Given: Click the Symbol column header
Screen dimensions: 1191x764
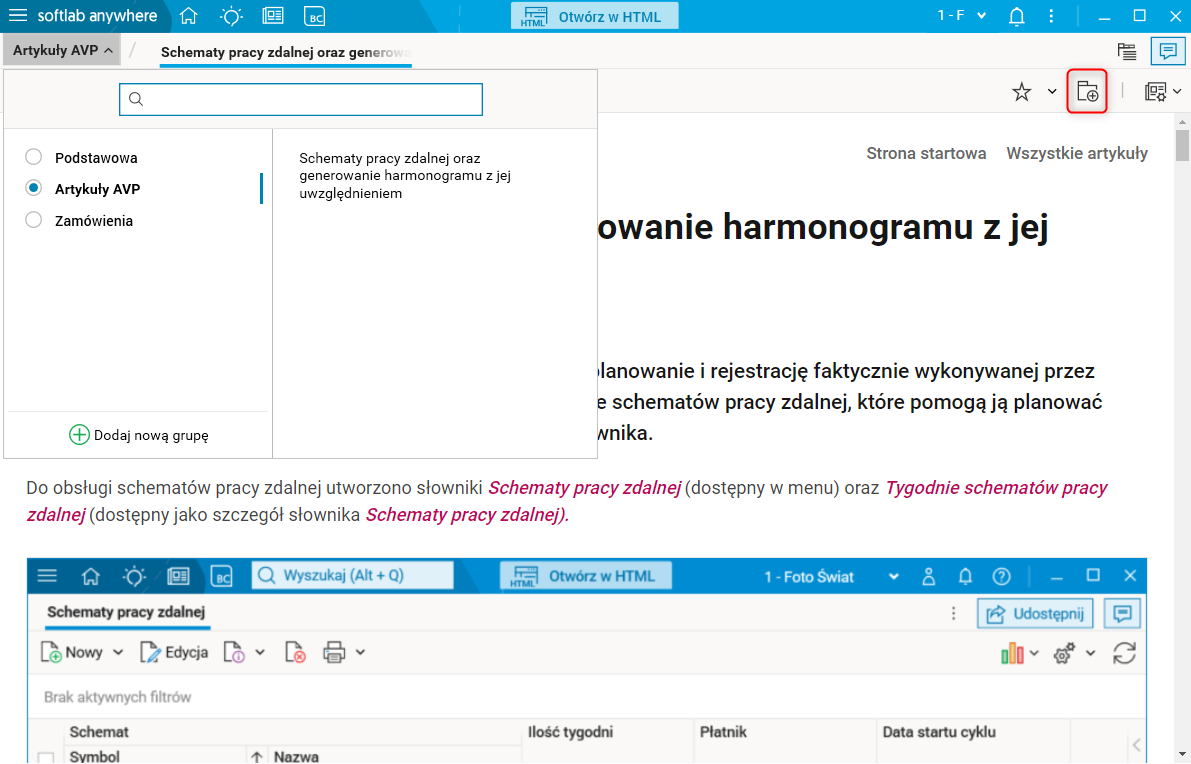Looking at the screenshot, I should pos(95,756).
